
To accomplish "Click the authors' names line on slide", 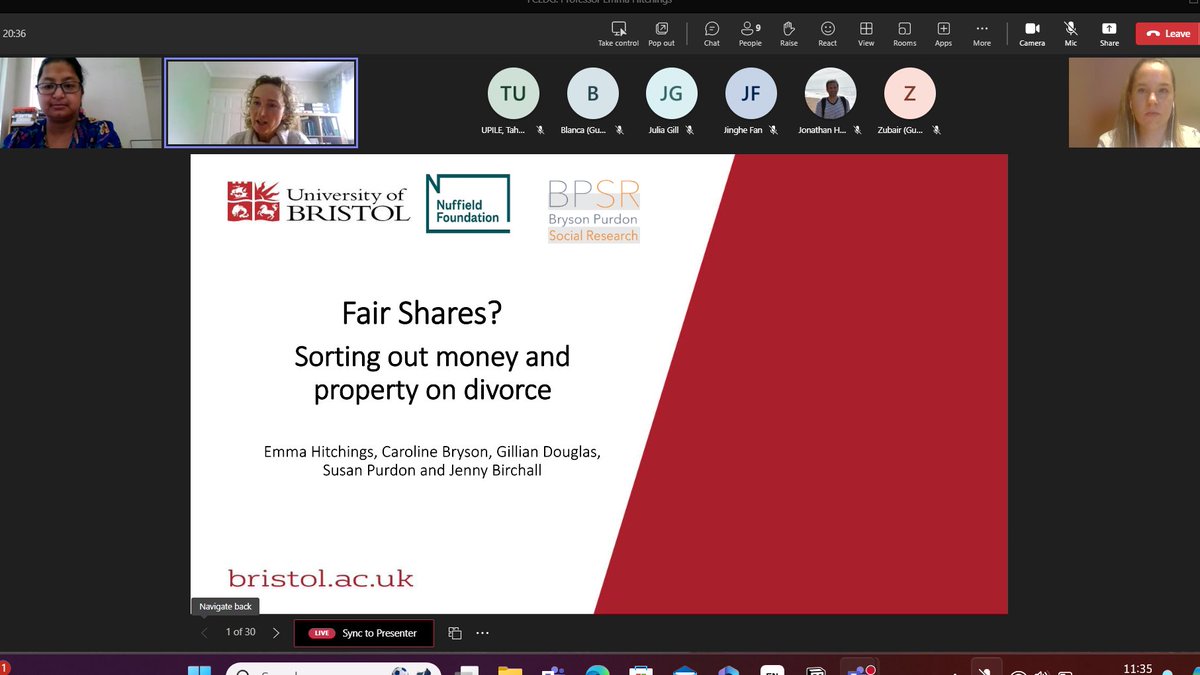I will coord(432,460).
